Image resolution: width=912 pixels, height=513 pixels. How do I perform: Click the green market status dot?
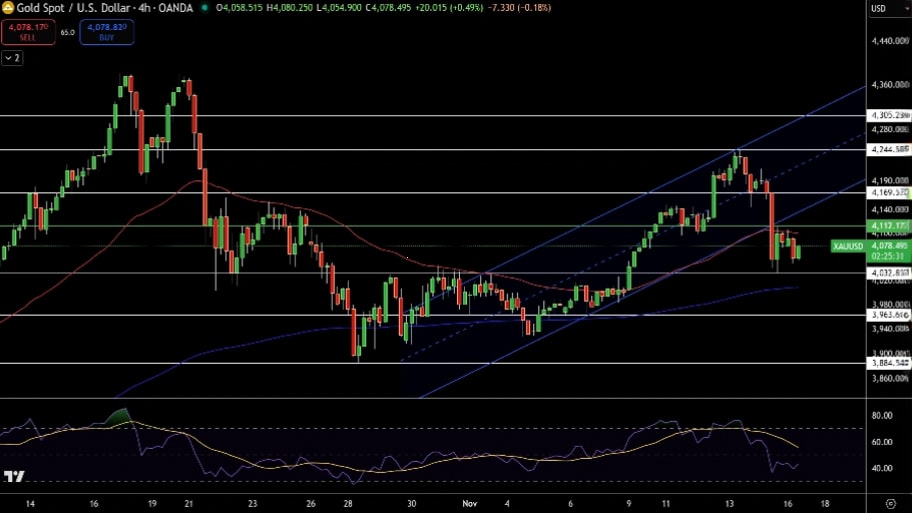pyautogui.click(x=205, y=8)
